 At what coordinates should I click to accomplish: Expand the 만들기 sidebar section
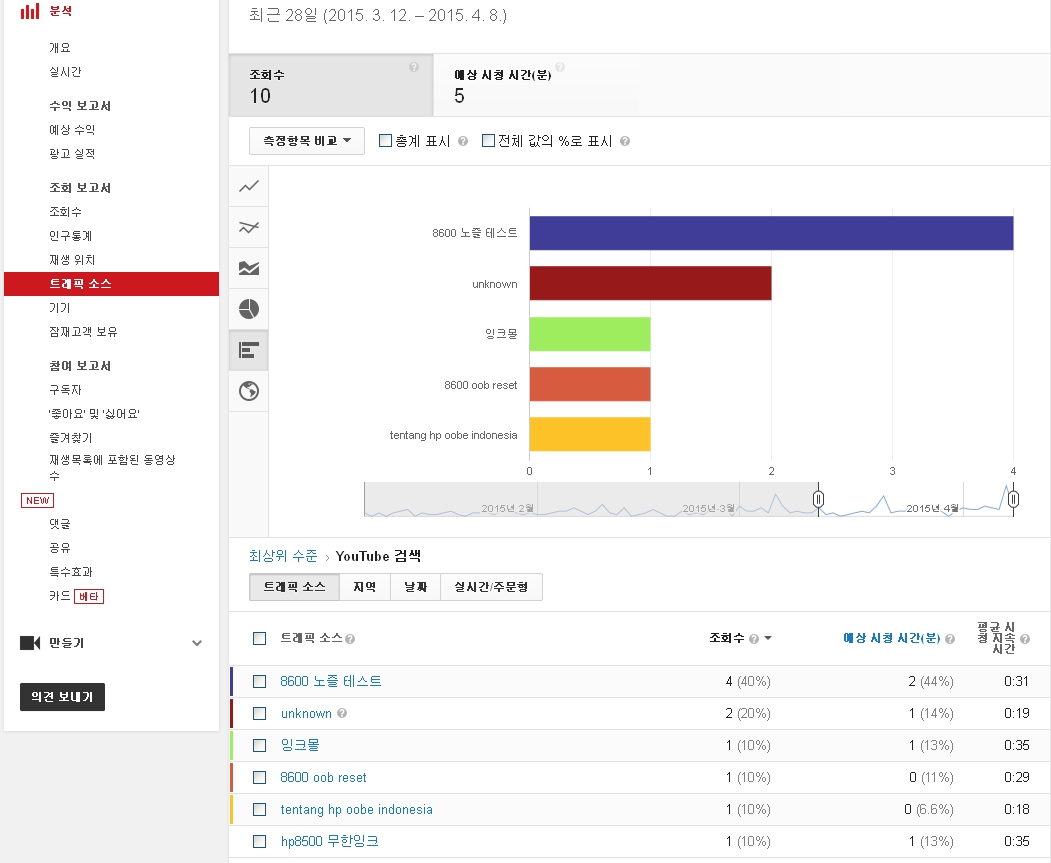click(x=196, y=643)
